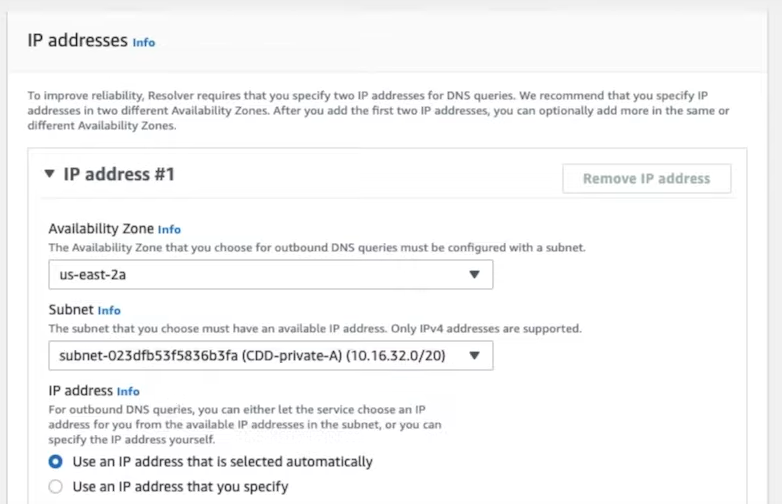Click the IP address field label
The width and height of the screenshot is (782, 504).
tap(80, 390)
